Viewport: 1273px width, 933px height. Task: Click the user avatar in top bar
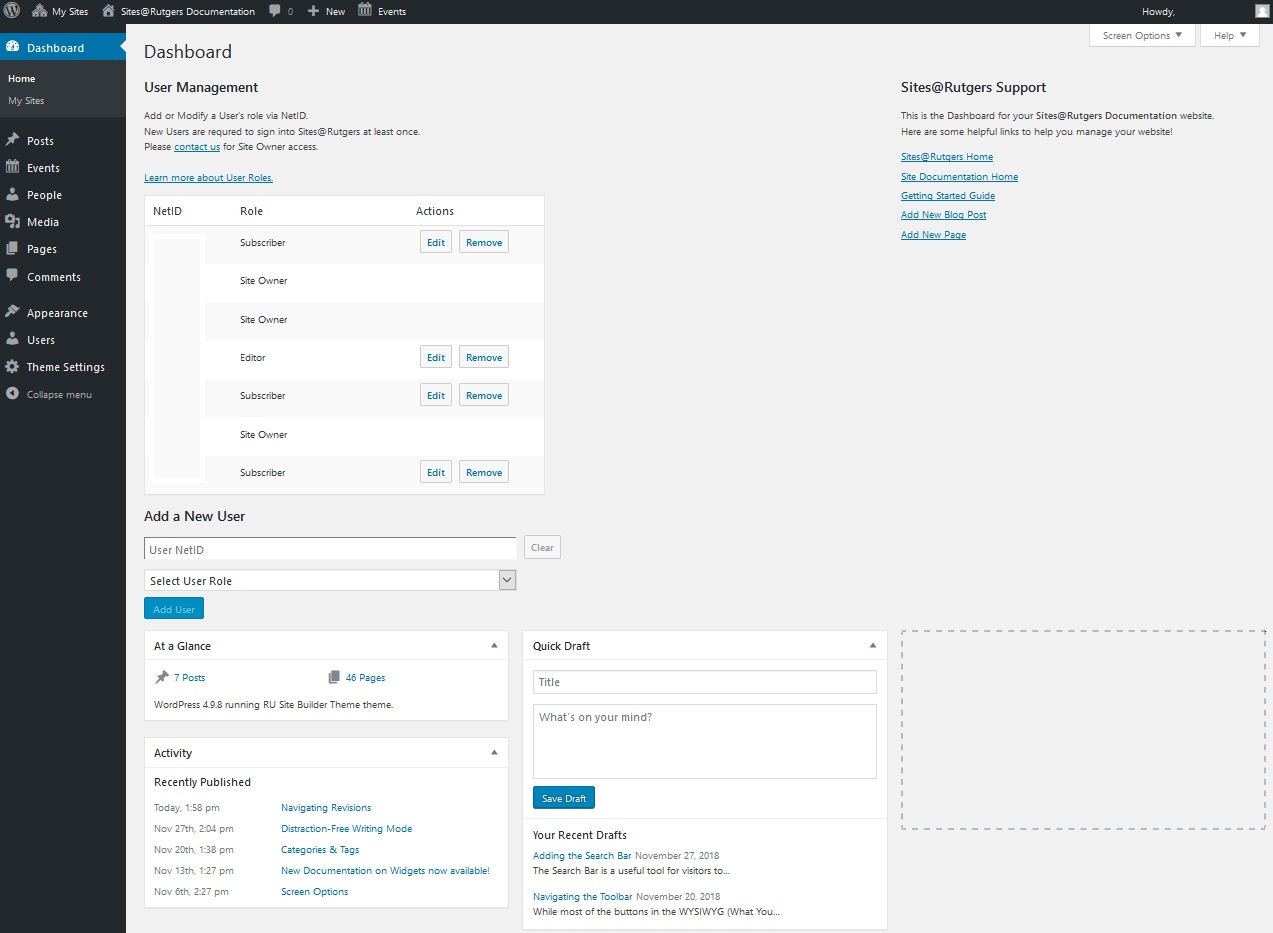(1261, 11)
